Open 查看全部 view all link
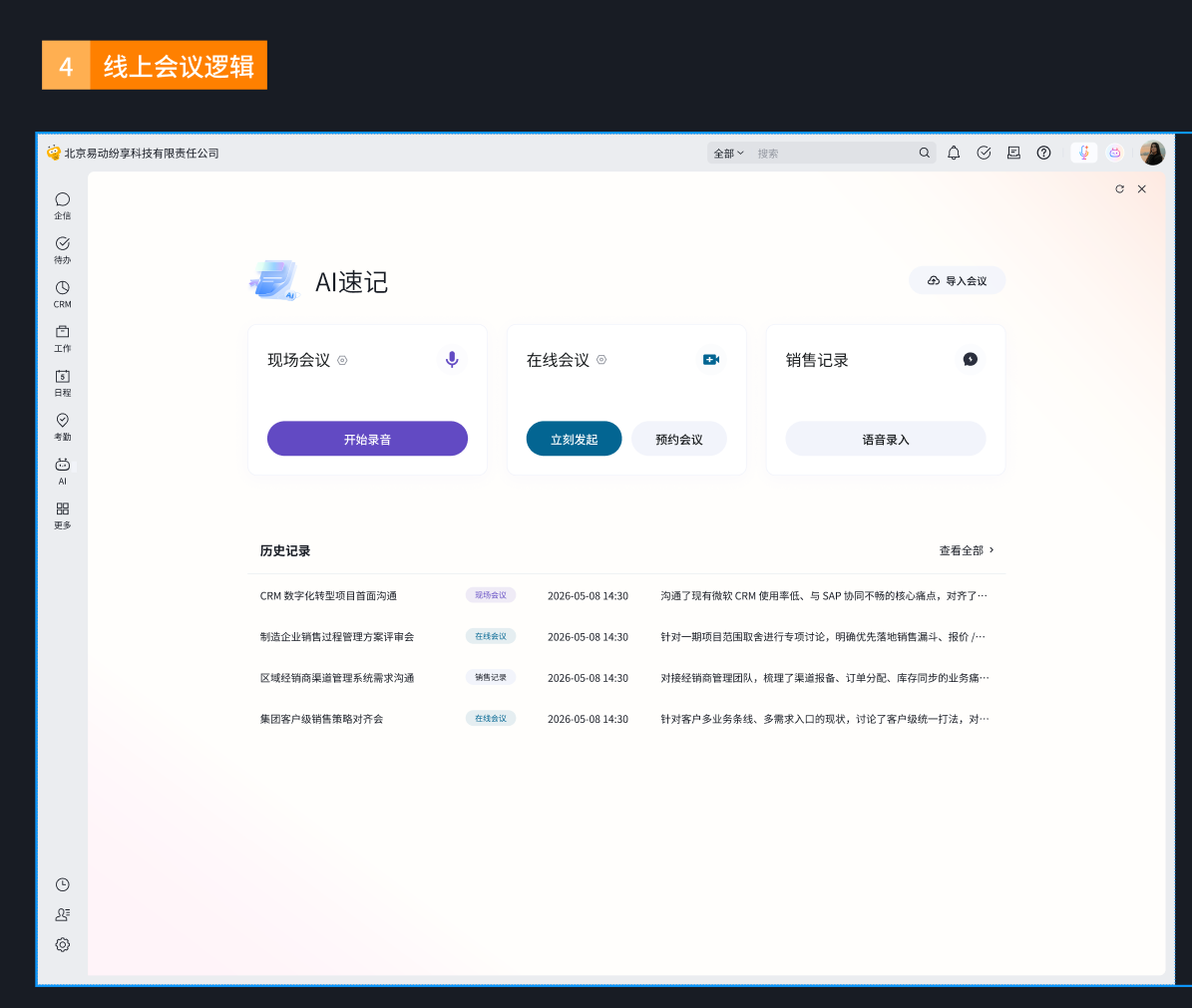Image resolution: width=1192 pixels, height=1008 pixels. (x=967, y=550)
